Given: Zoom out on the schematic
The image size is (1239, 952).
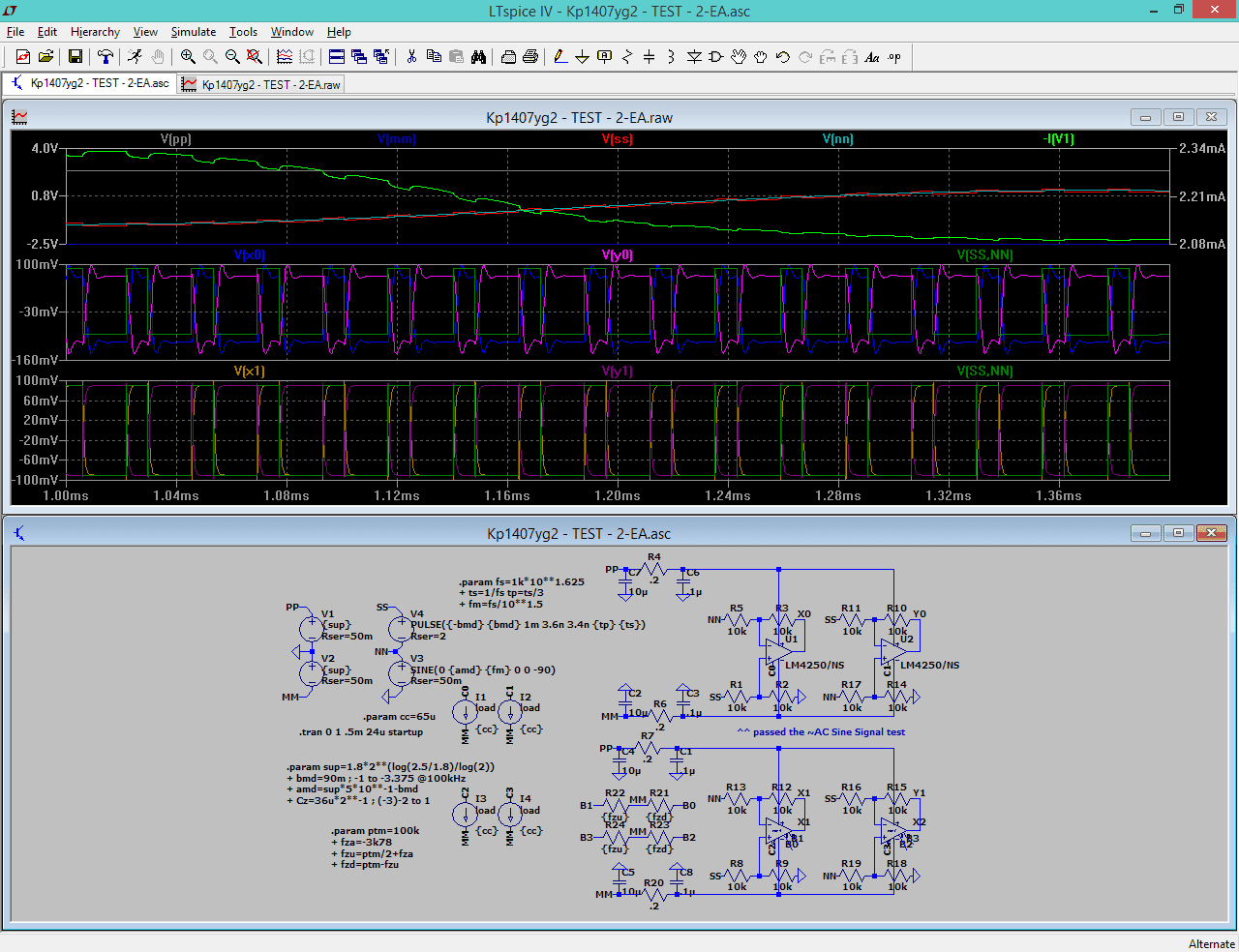Looking at the screenshot, I should [232, 57].
